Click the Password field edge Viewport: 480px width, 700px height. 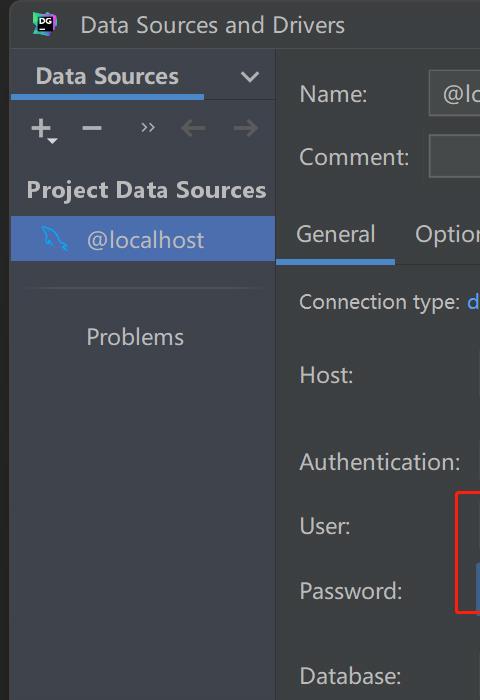click(478, 587)
